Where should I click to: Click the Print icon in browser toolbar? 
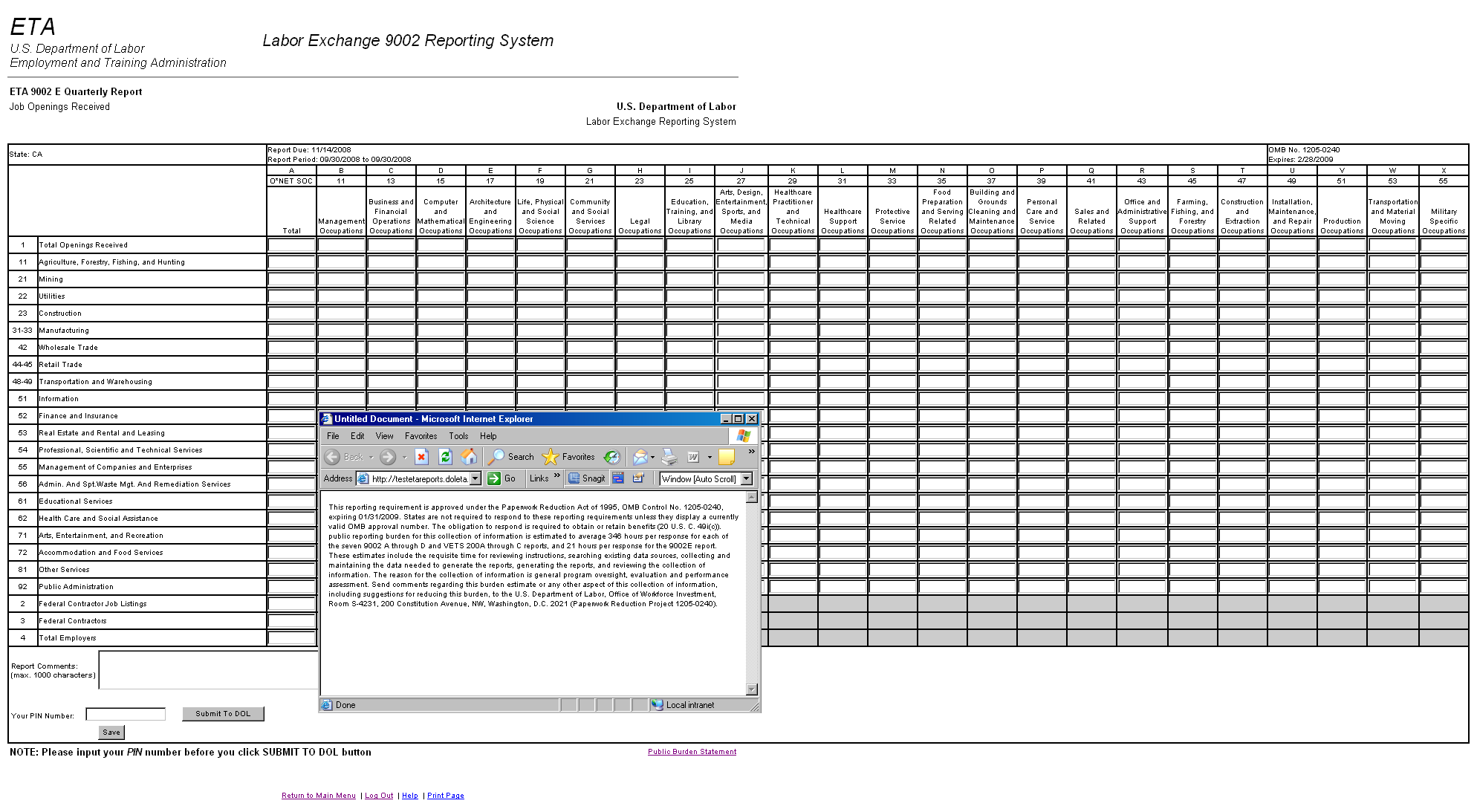coord(669,457)
